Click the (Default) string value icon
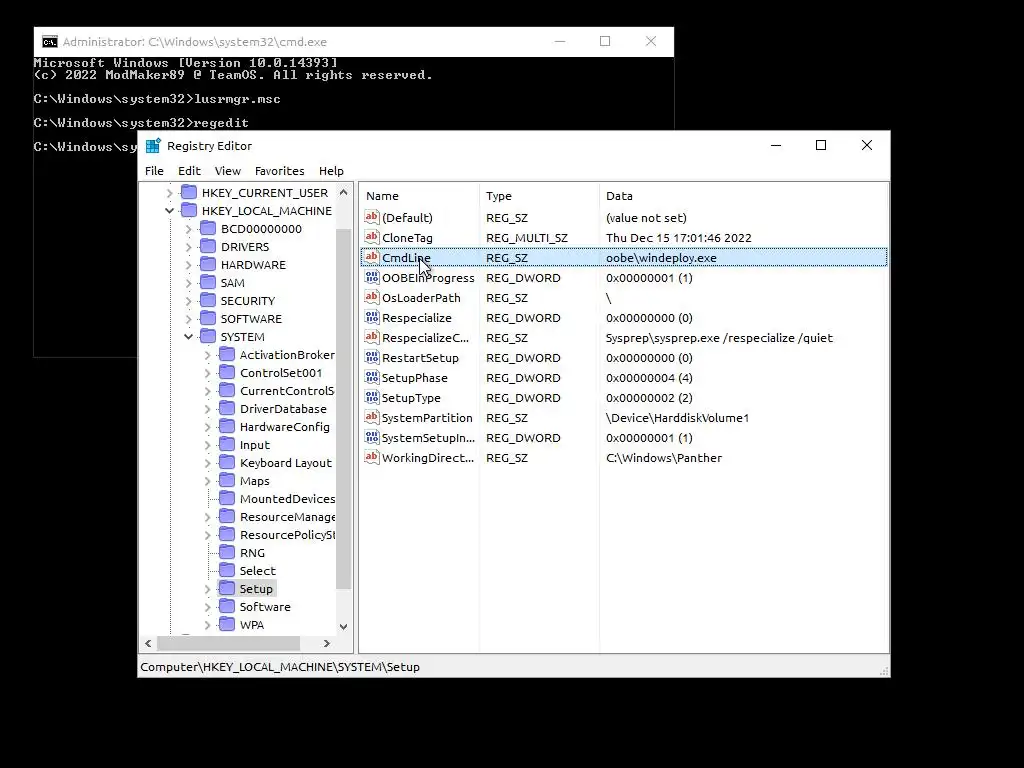1024x768 pixels. (372, 217)
